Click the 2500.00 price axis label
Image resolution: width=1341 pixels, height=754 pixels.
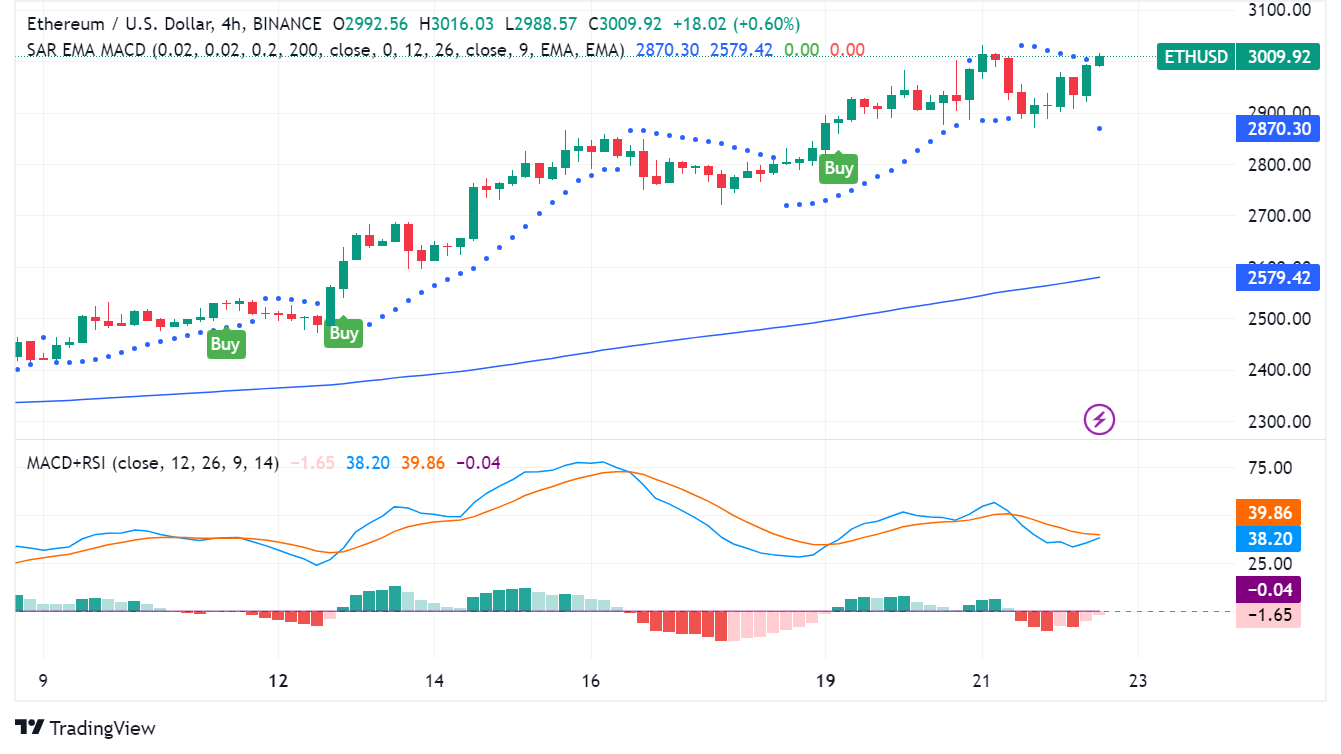tap(1279, 318)
